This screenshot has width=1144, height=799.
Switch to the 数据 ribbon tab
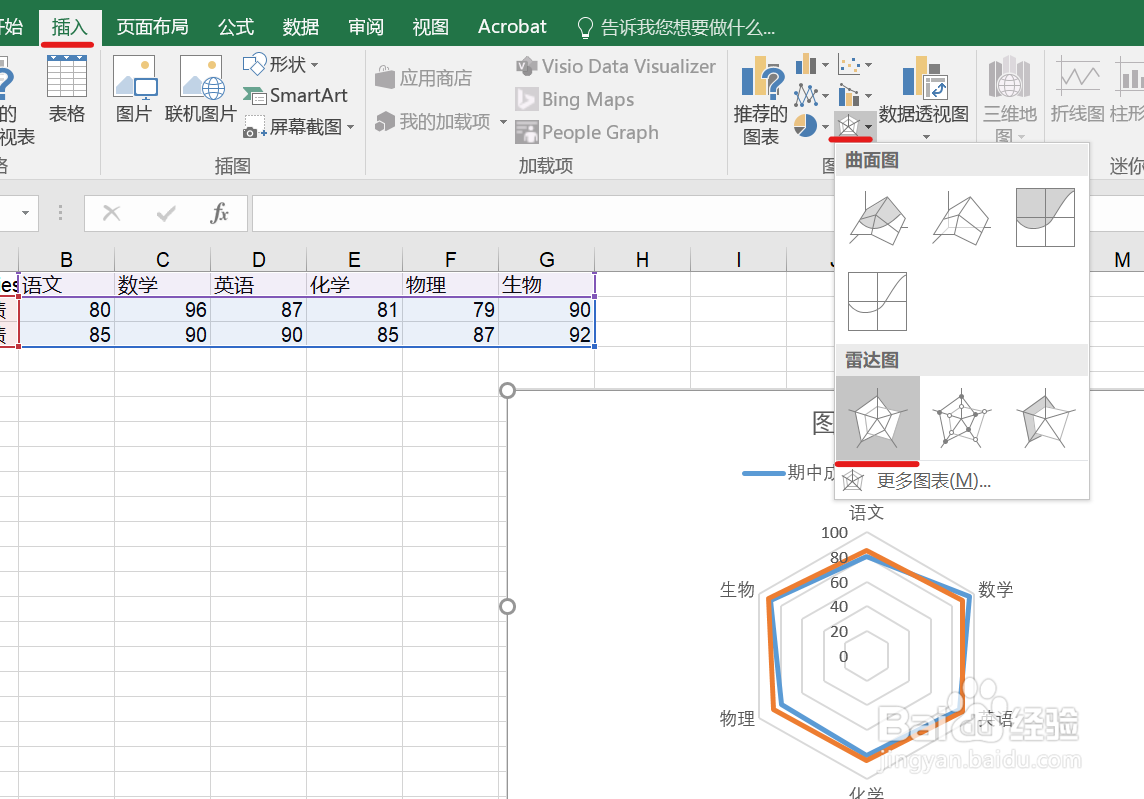299,27
